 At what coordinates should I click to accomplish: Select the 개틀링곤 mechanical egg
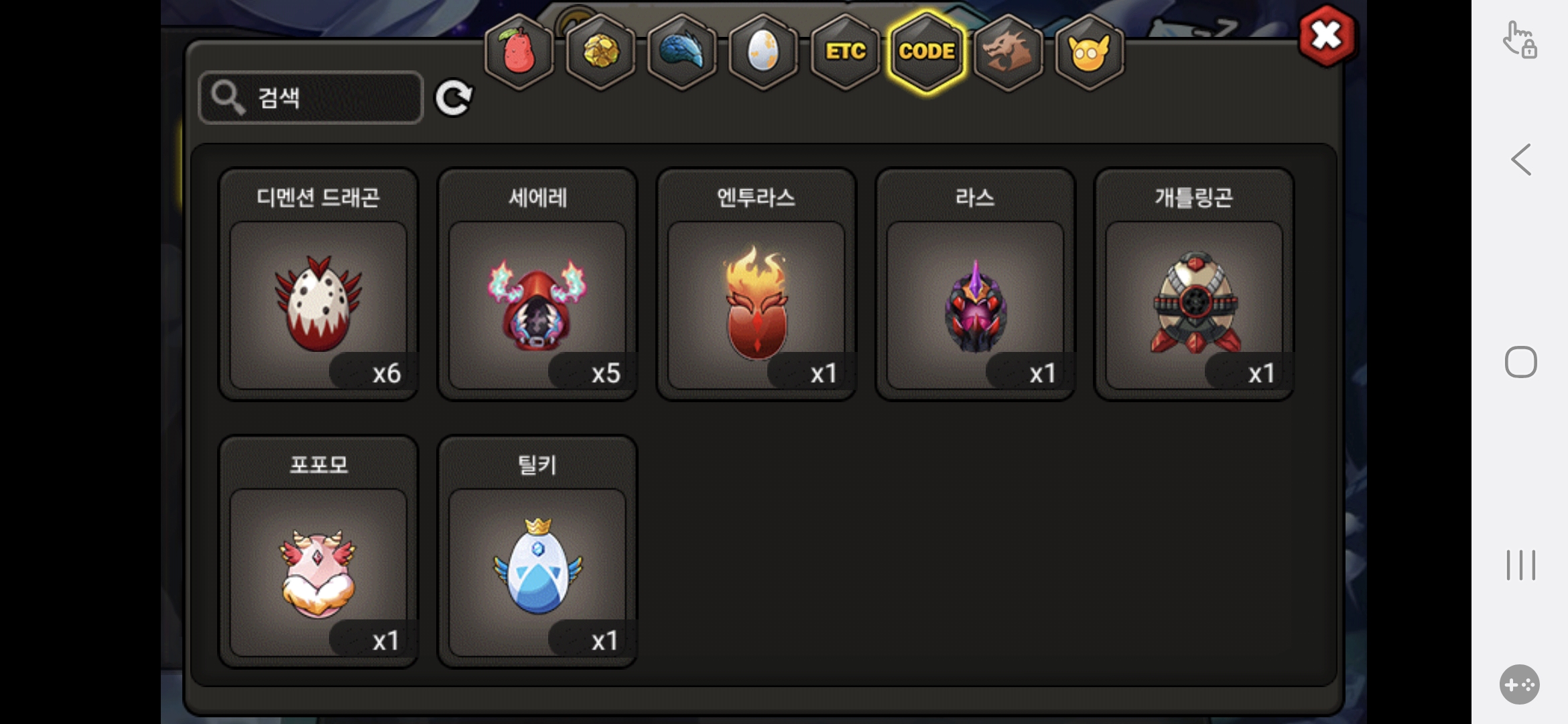click(1194, 284)
